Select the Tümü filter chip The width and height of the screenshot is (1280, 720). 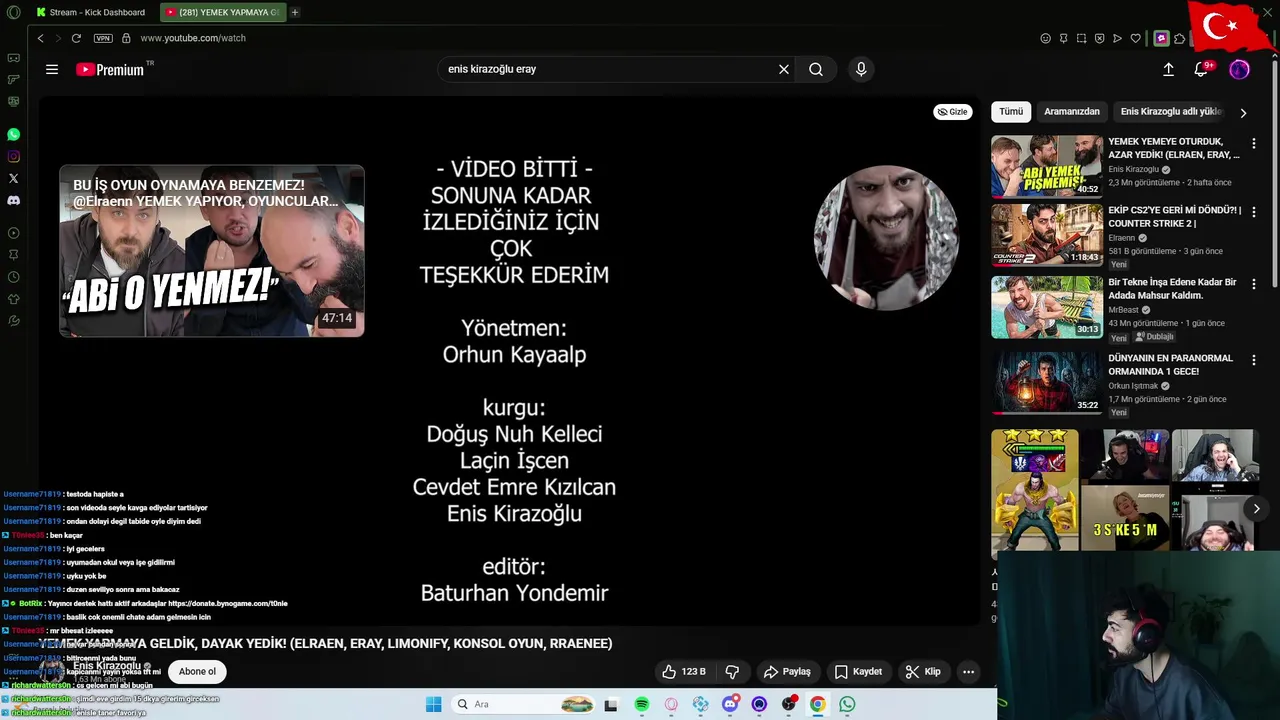[x=1011, y=112]
